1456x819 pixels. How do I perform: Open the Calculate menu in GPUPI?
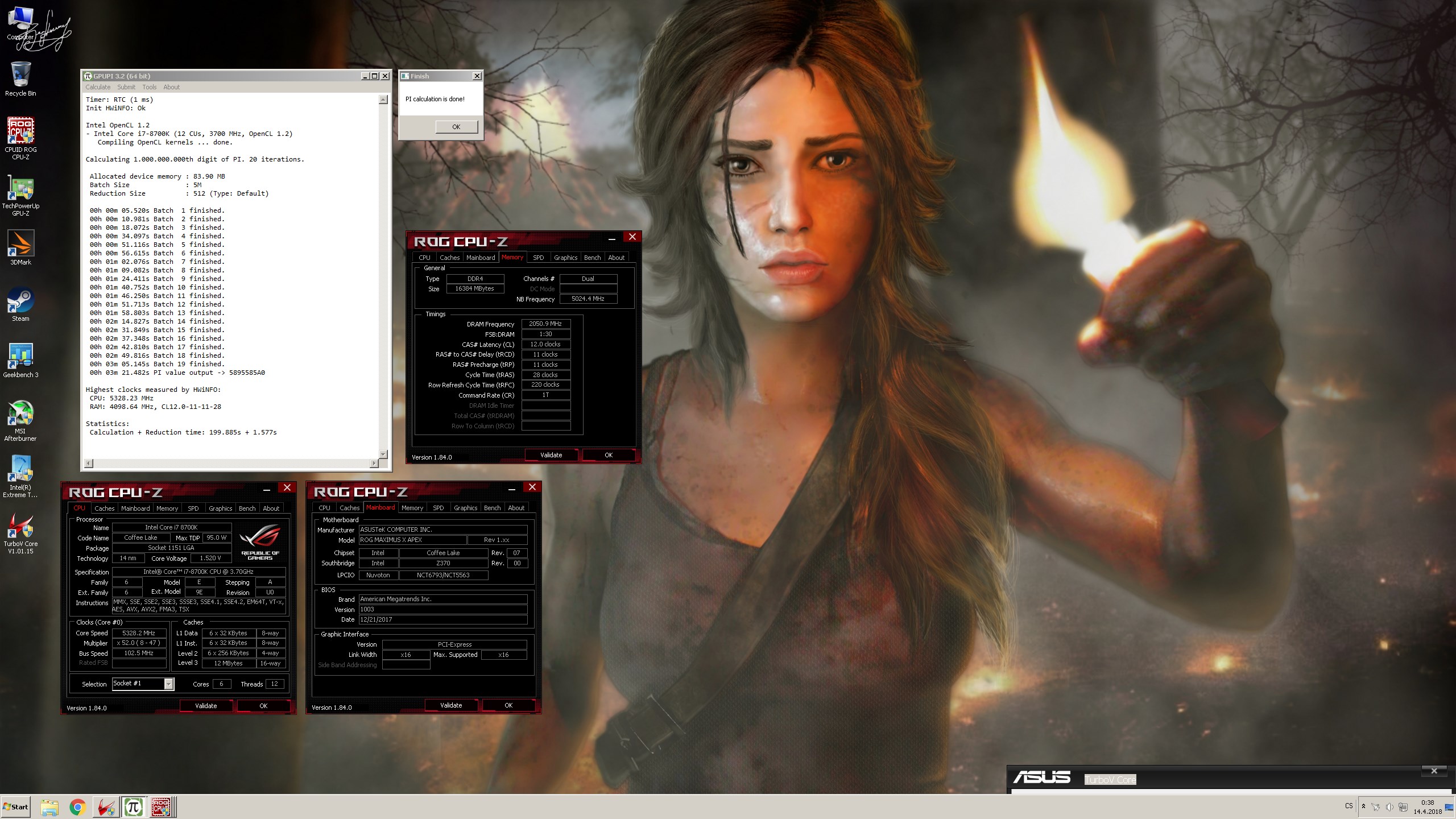(x=98, y=87)
